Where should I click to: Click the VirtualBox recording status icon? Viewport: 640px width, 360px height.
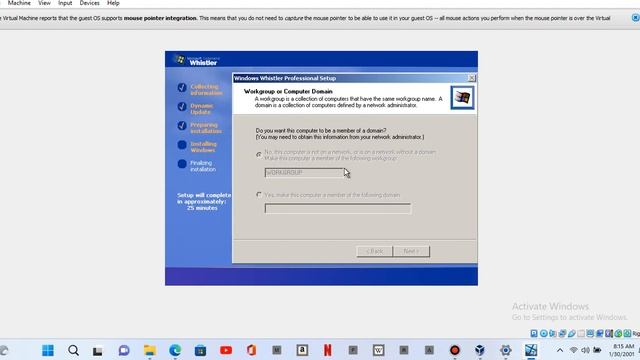[x=599, y=333]
